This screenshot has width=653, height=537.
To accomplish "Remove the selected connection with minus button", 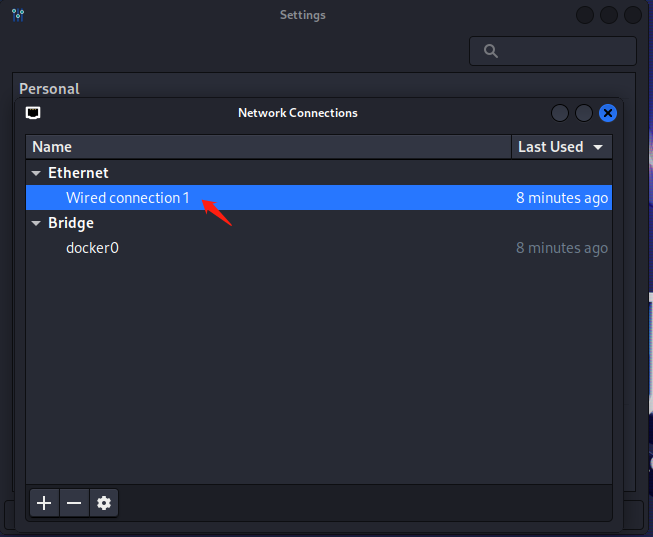I will point(73,503).
